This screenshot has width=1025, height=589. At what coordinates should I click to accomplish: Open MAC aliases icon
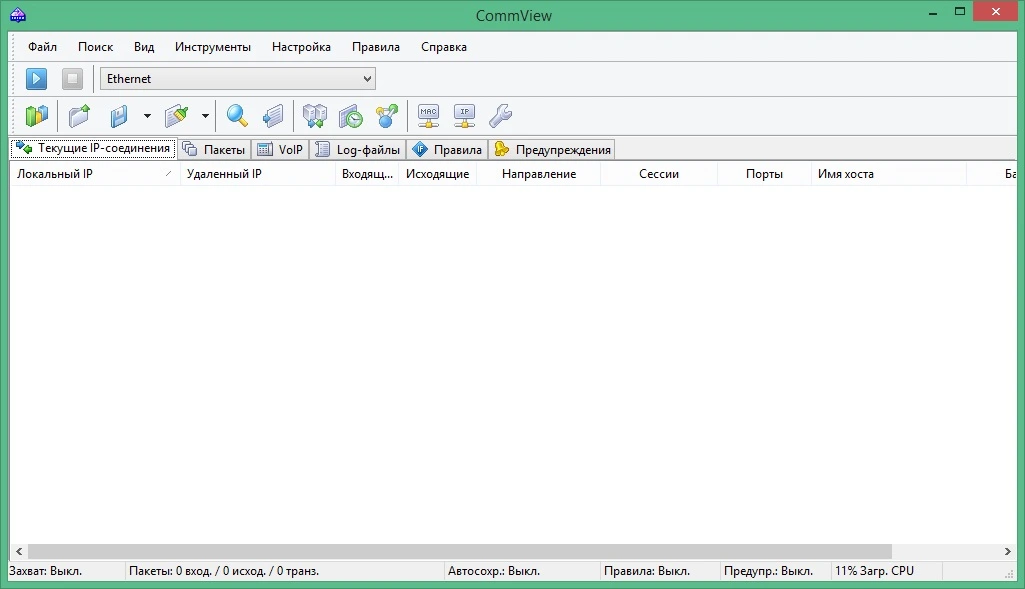[x=428, y=116]
